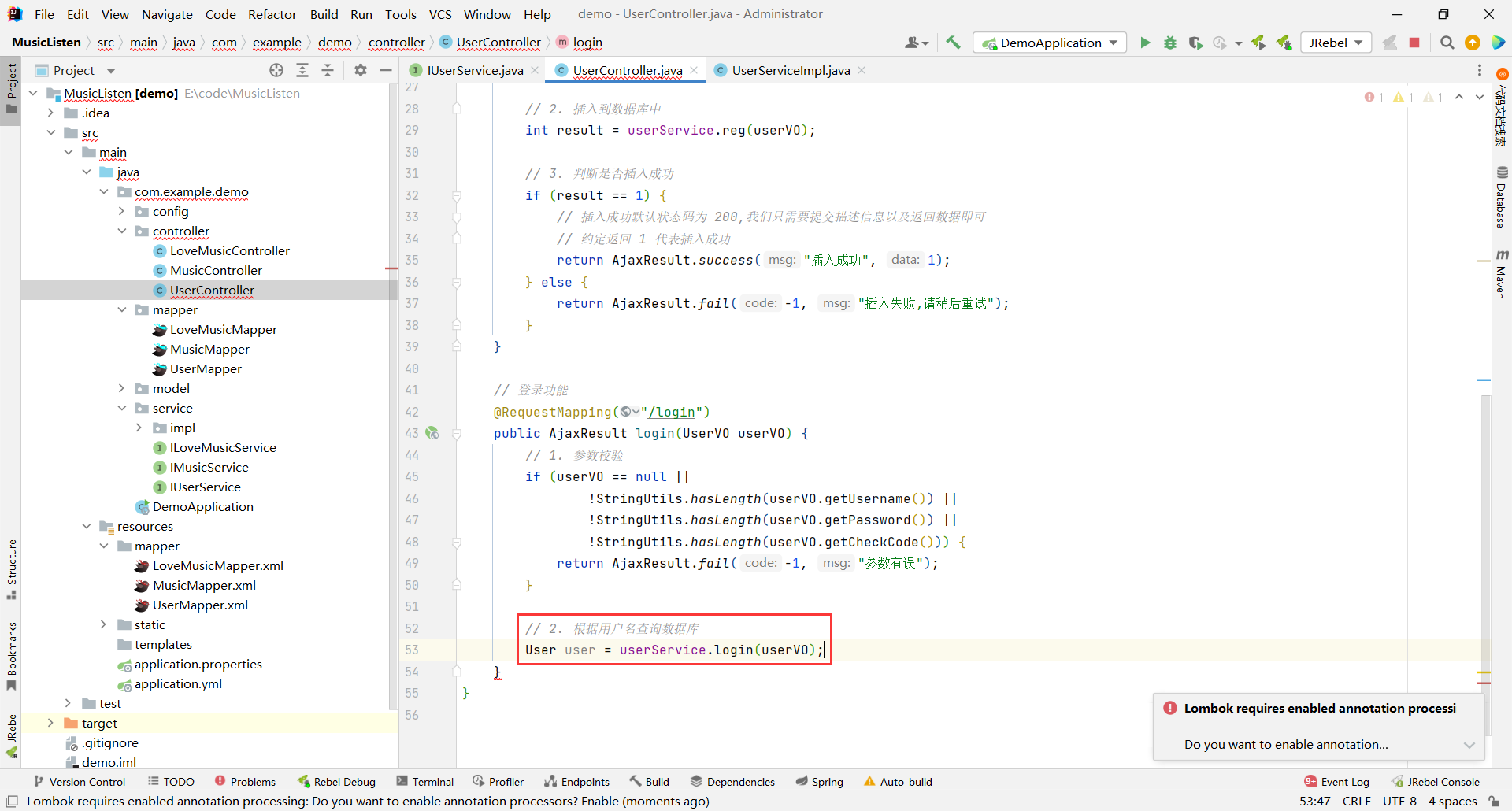Click the /login request mapping link

[671, 412]
